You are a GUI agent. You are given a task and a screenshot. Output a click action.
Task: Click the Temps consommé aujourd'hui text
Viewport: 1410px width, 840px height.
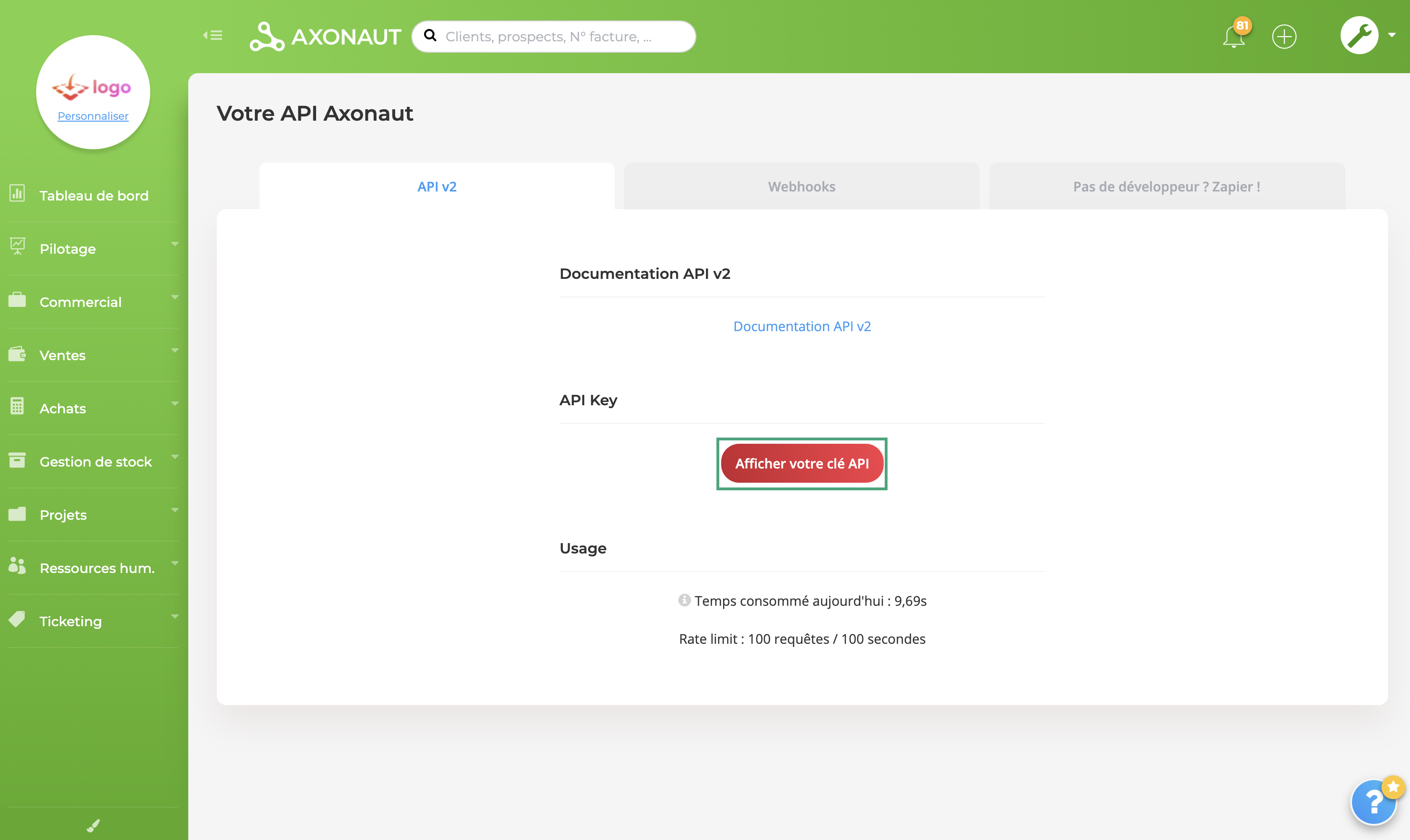click(x=811, y=601)
